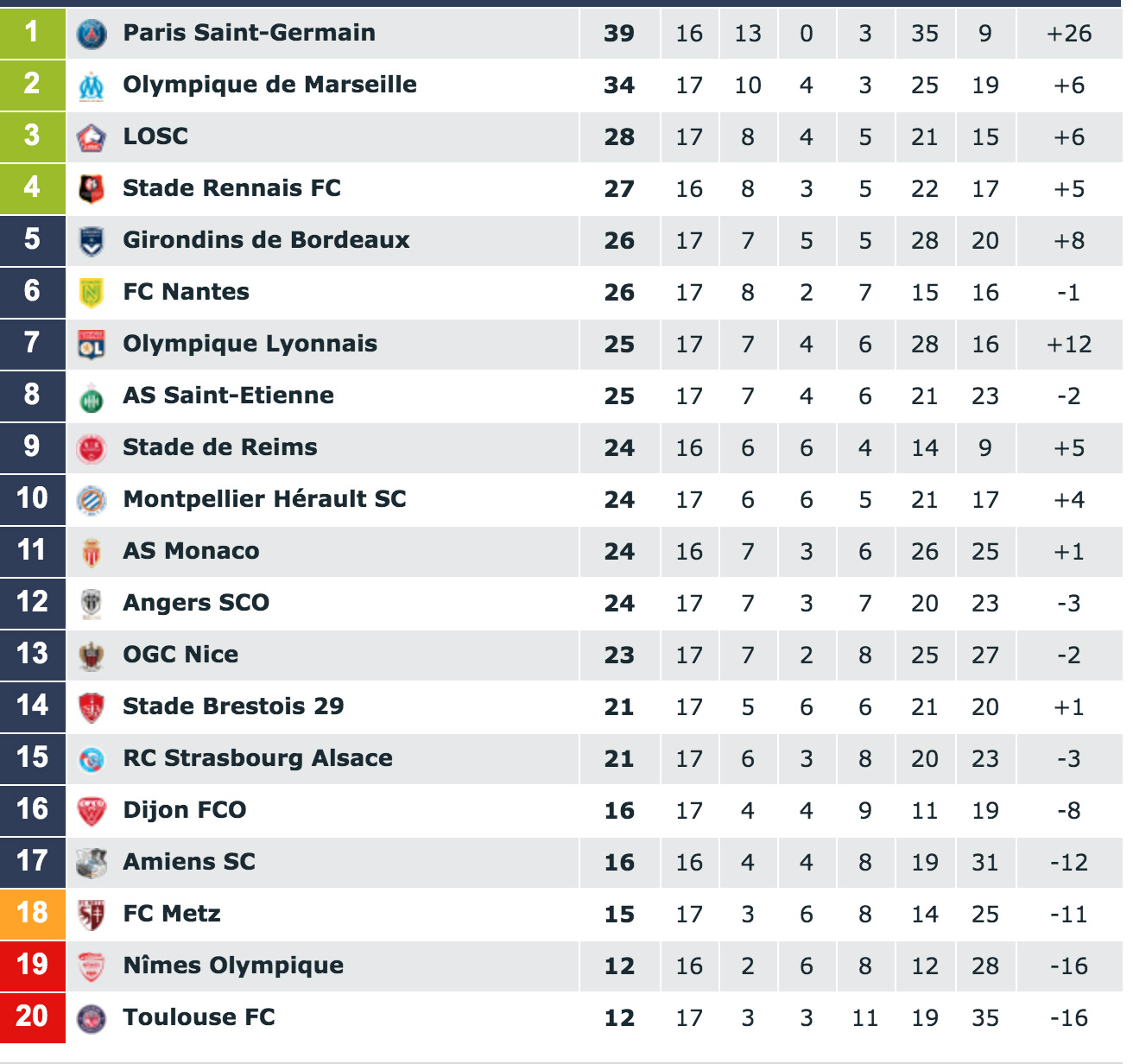Viewport: 1133px width, 1064px height.
Task: Select the Stade Brestois 29 name
Action: [233, 706]
